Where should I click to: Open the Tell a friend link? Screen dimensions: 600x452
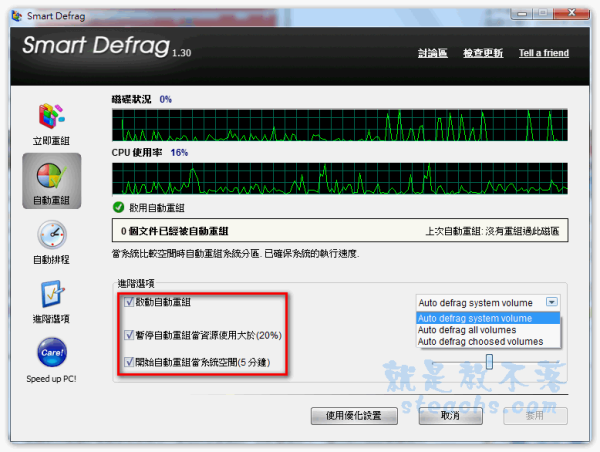click(544, 53)
